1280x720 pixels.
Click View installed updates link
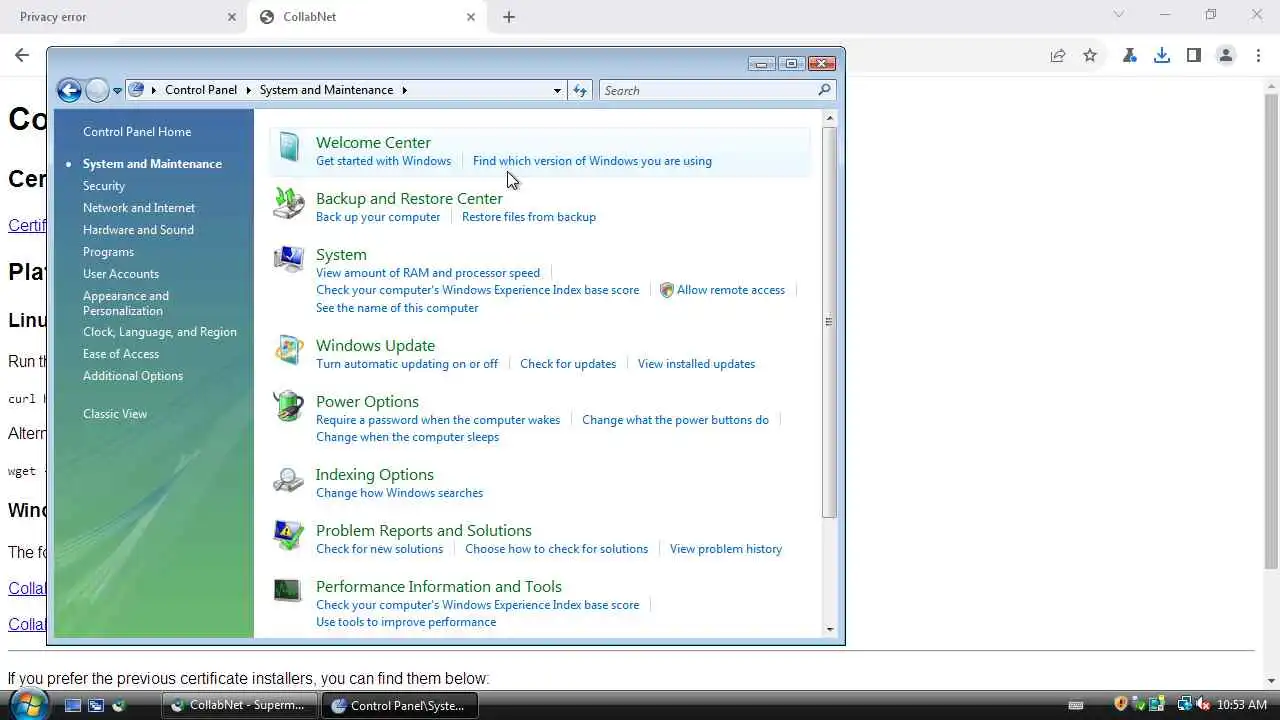click(696, 364)
